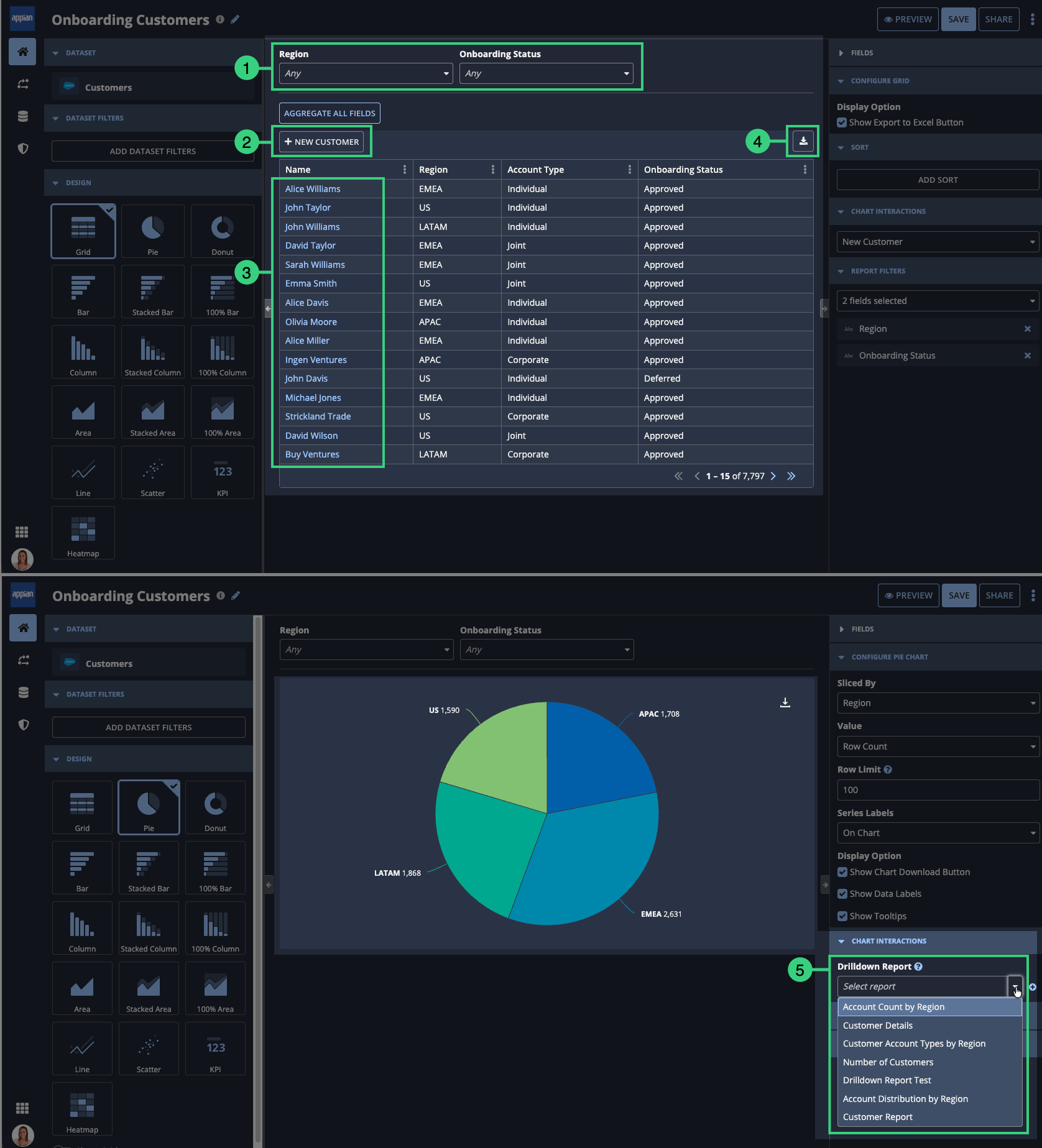Open the three-dot options menu in upper header

[1032, 19]
